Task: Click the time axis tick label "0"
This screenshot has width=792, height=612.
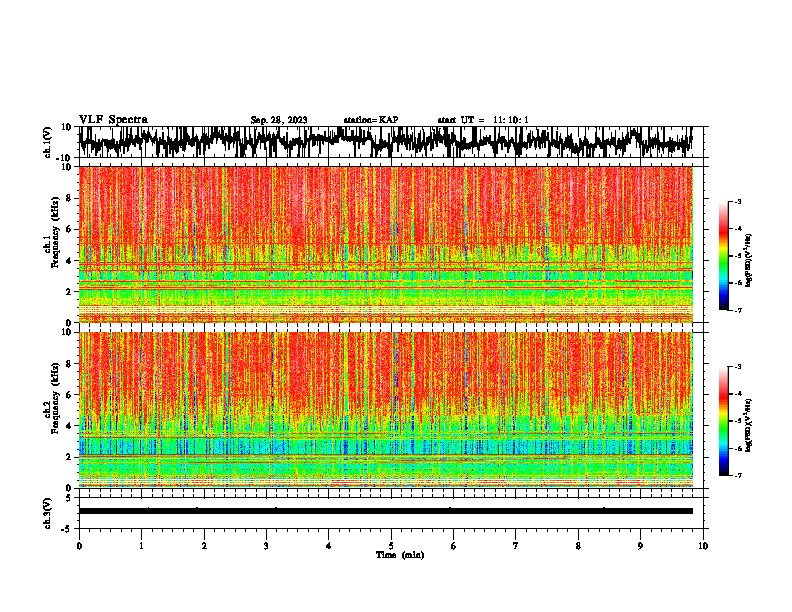Action: tap(79, 546)
